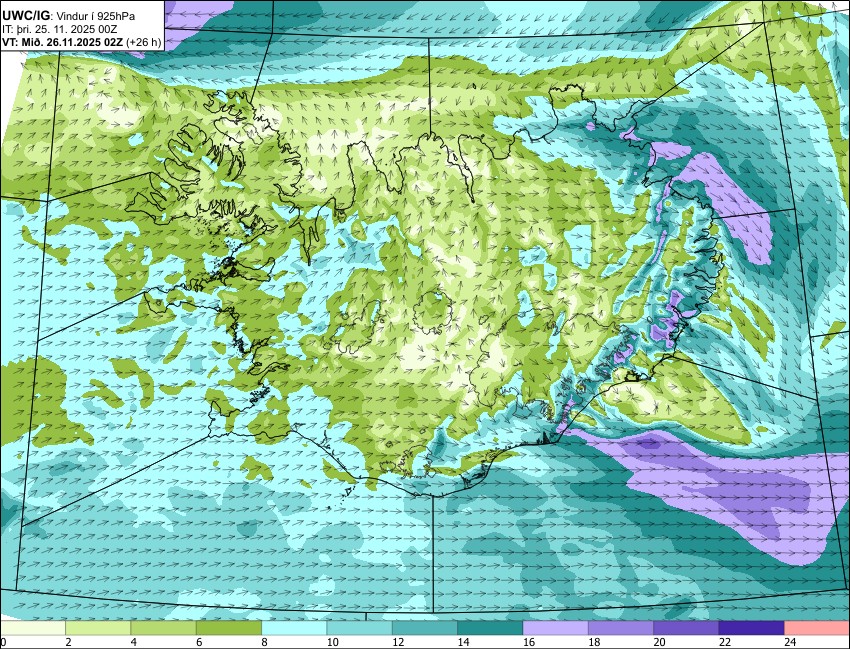Click the legend scale value "18"

[x=594, y=642]
